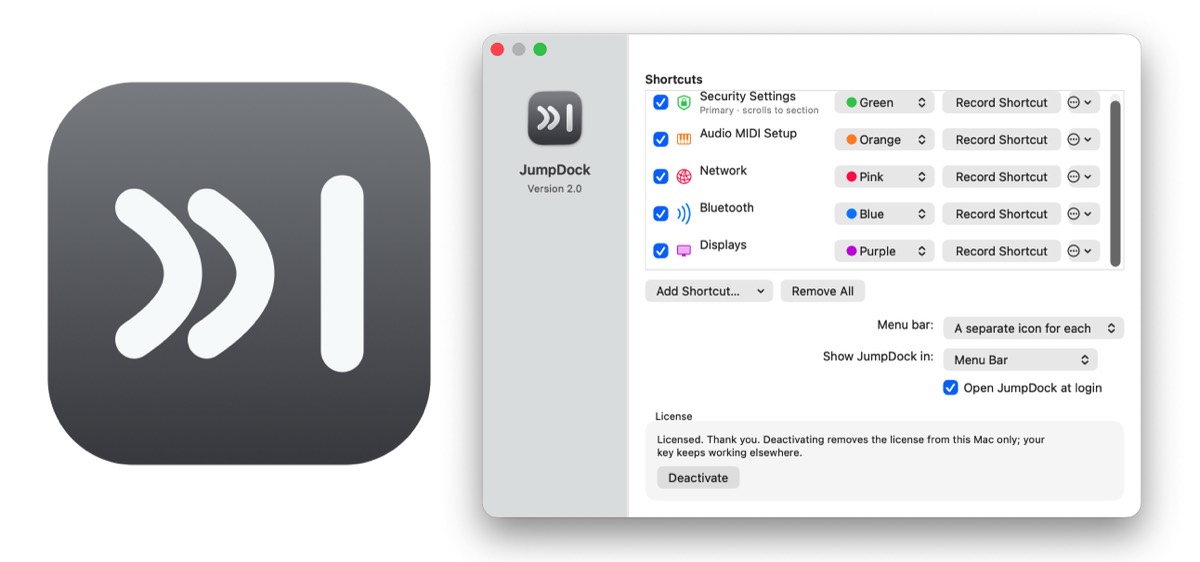Click the Audio MIDI Setup row label
1200x562 pixels.
[x=748, y=133]
